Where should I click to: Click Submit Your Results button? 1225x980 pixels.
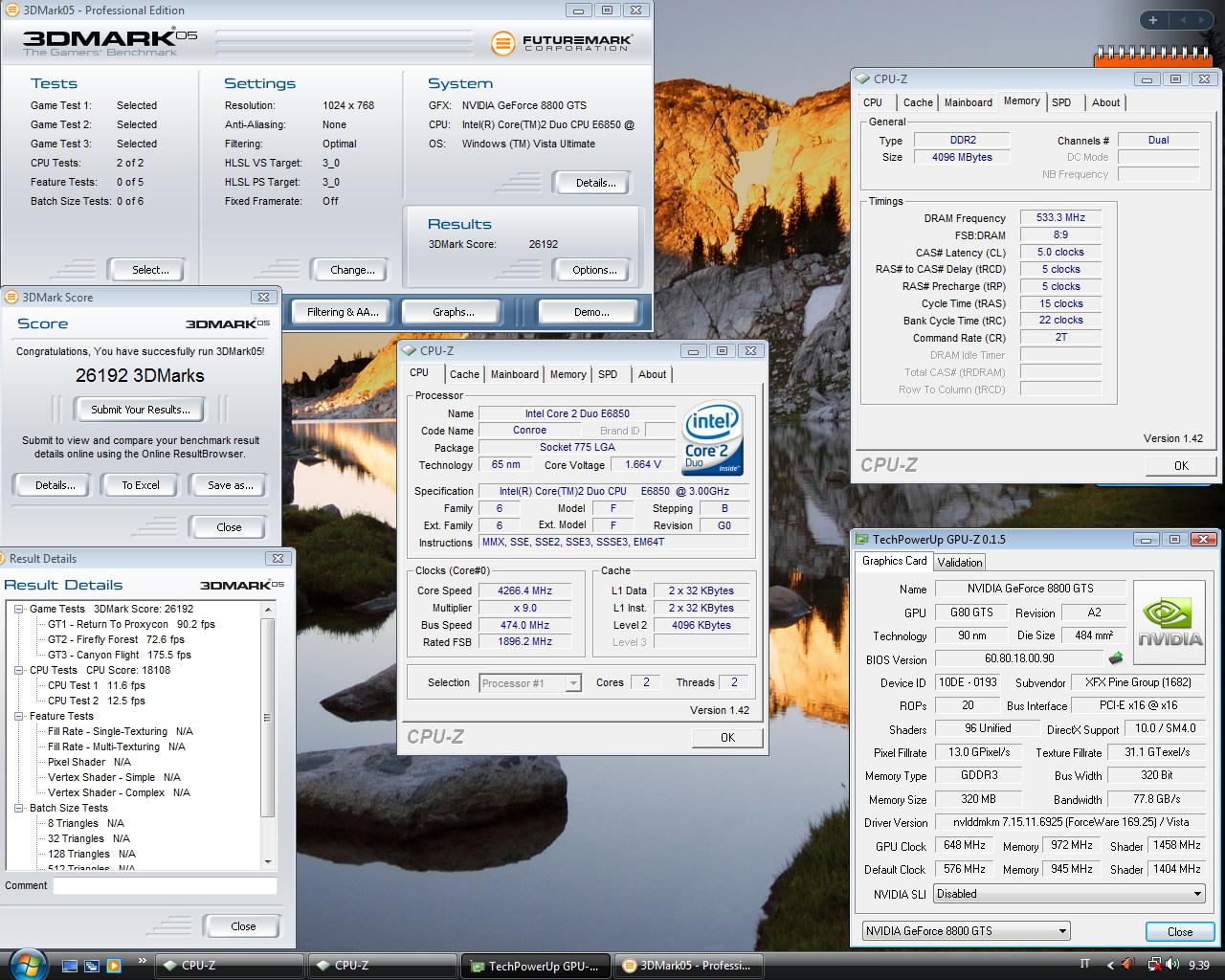(141, 410)
